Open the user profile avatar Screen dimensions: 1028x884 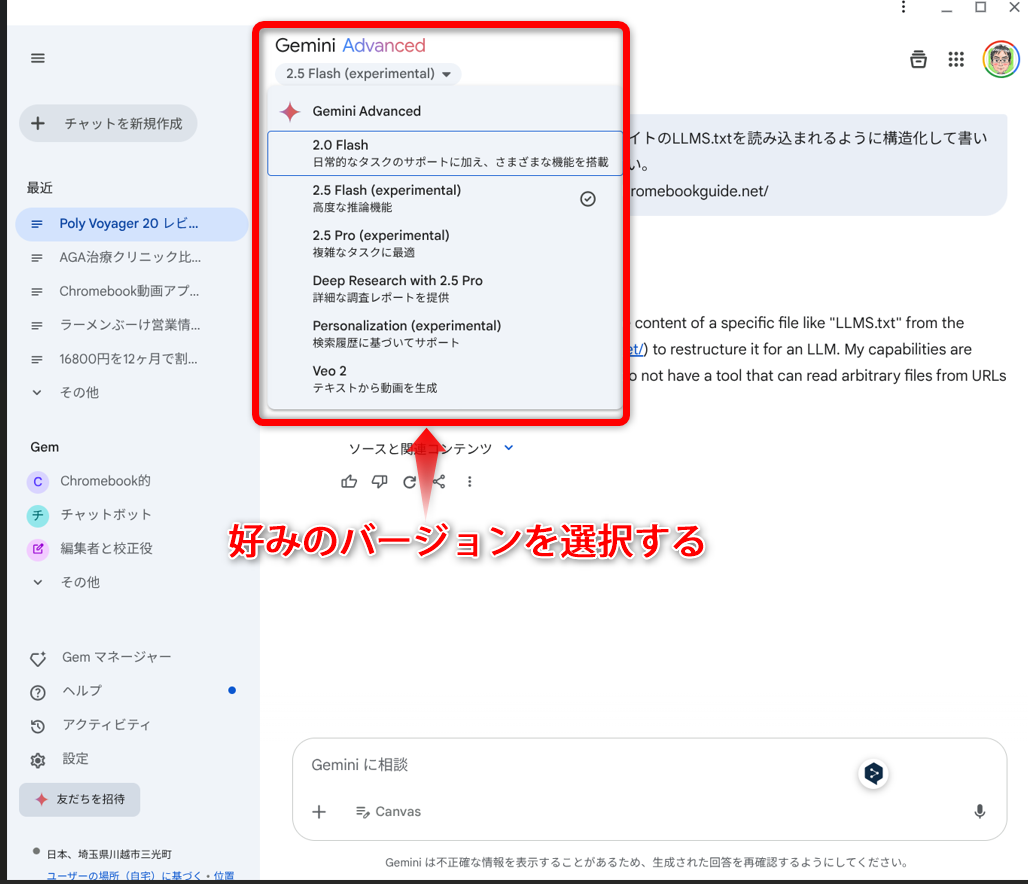tap(1000, 60)
